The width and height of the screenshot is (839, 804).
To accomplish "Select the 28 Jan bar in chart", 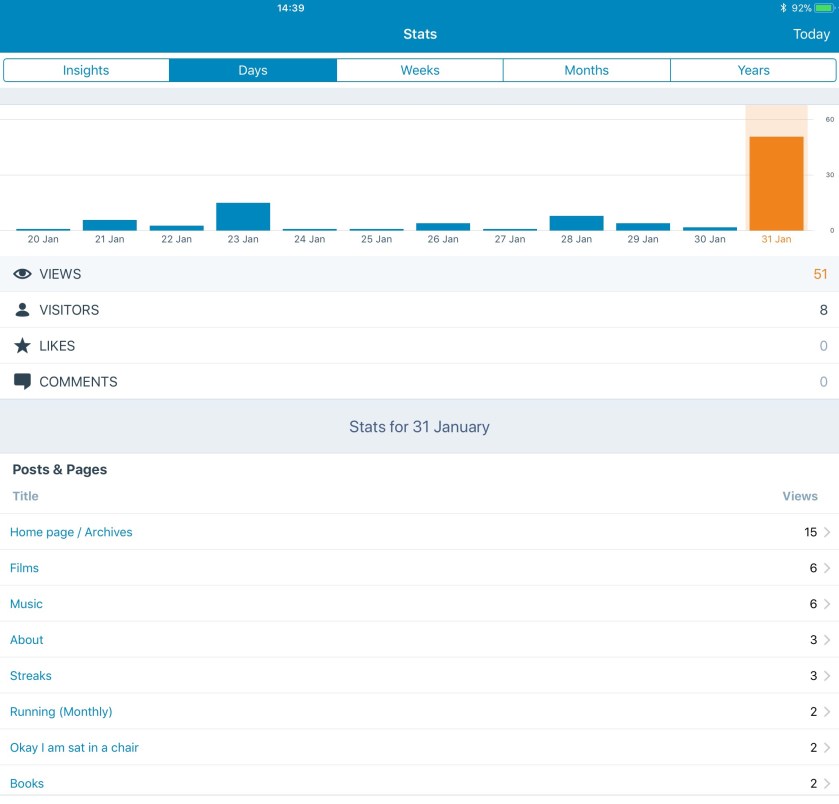I will pos(576,223).
